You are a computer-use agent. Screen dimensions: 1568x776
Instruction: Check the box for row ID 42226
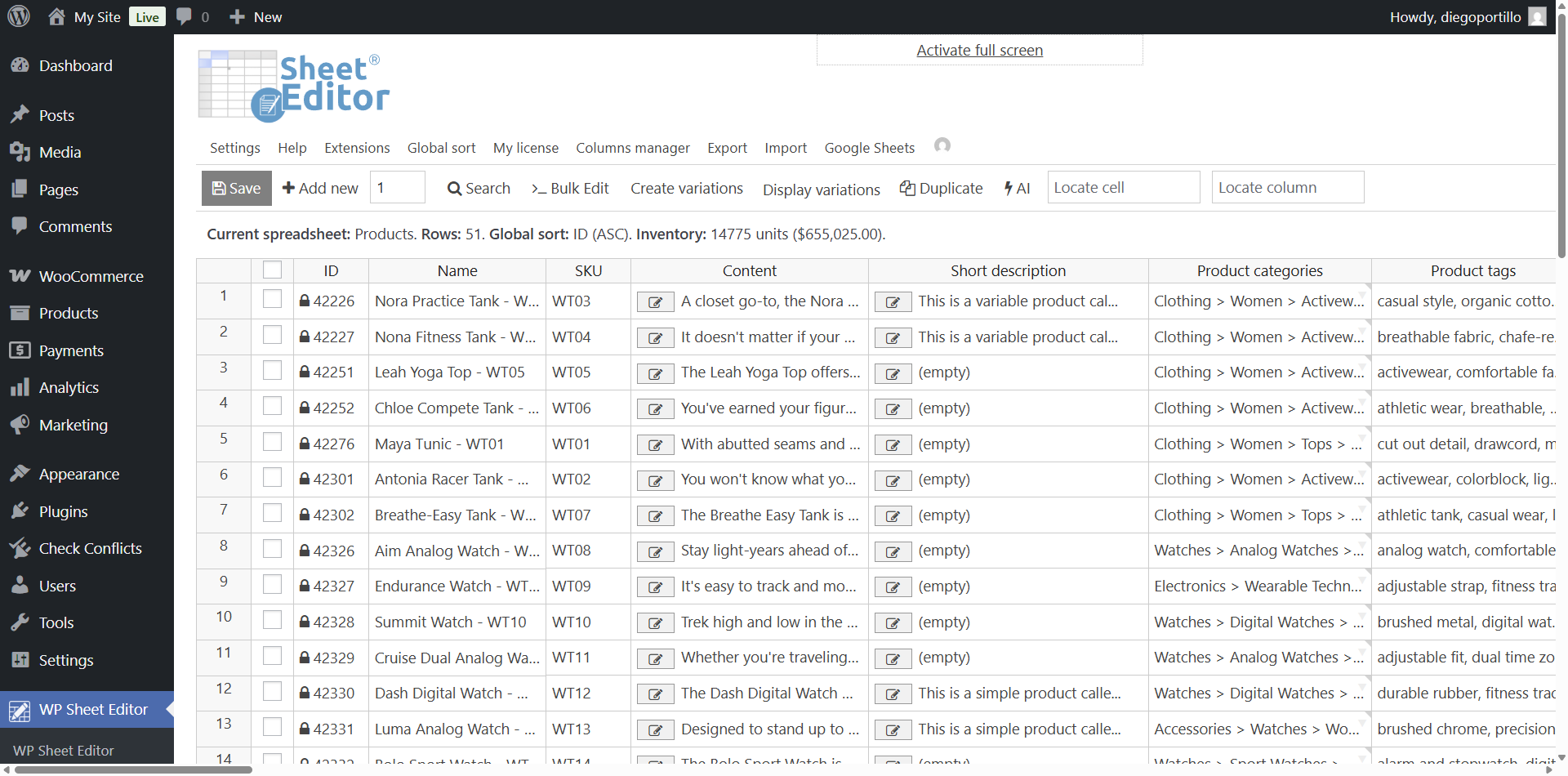click(x=272, y=300)
